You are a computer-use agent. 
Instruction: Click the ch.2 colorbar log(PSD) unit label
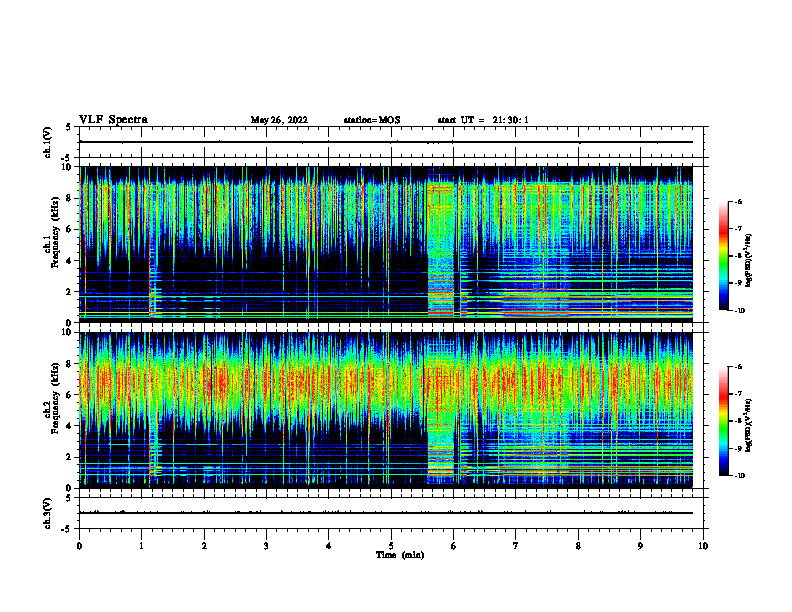pyautogui.click(x=749, y=426)
